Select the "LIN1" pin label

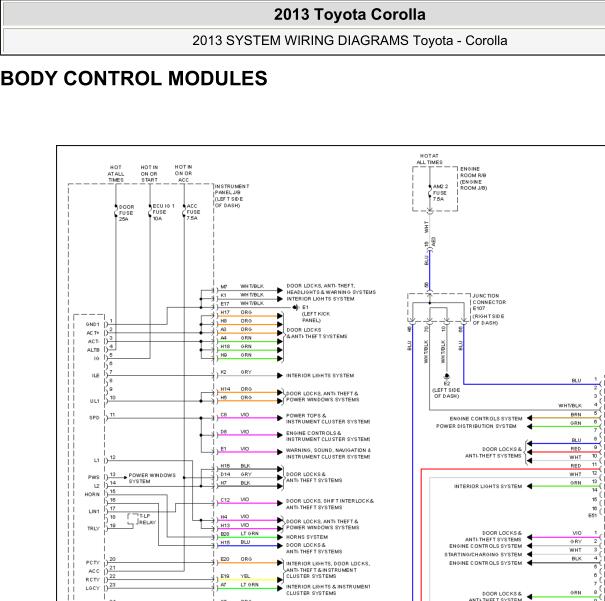(x=94, y=512)
